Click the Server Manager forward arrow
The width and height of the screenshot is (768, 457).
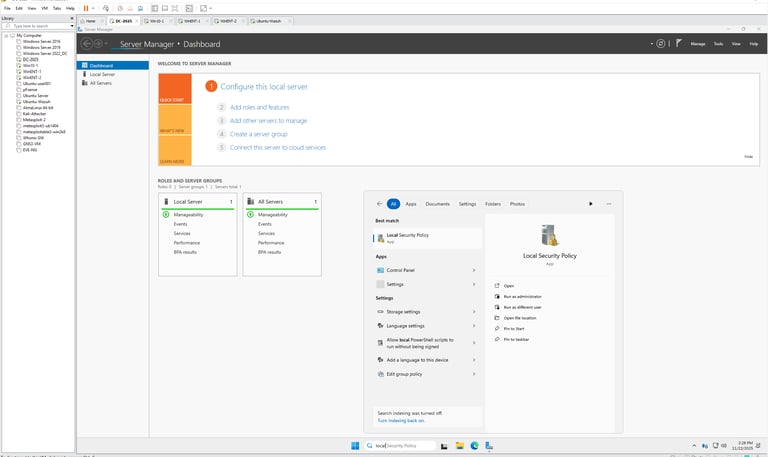98,44
